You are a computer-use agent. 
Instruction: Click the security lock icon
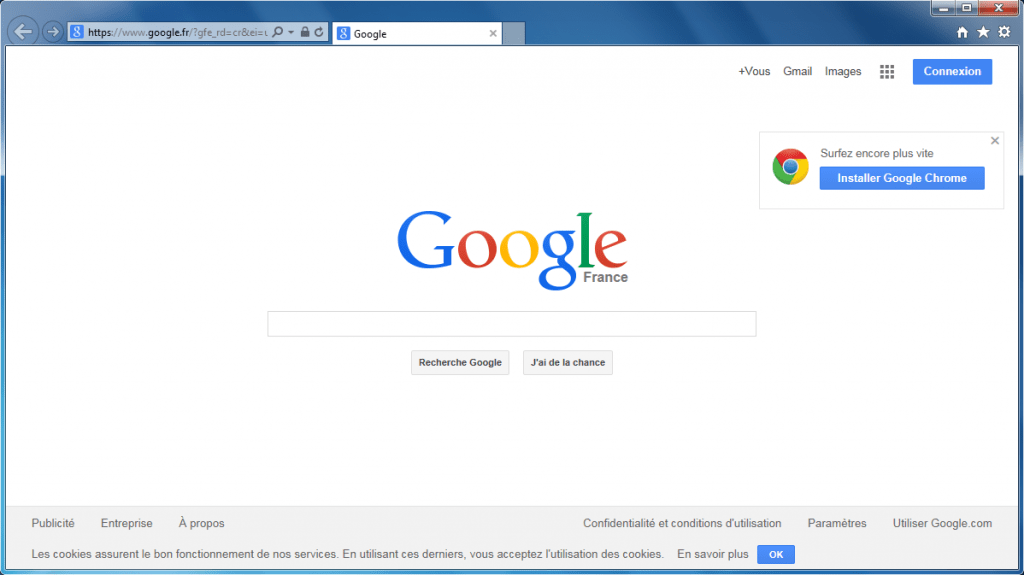coord(304,31)
